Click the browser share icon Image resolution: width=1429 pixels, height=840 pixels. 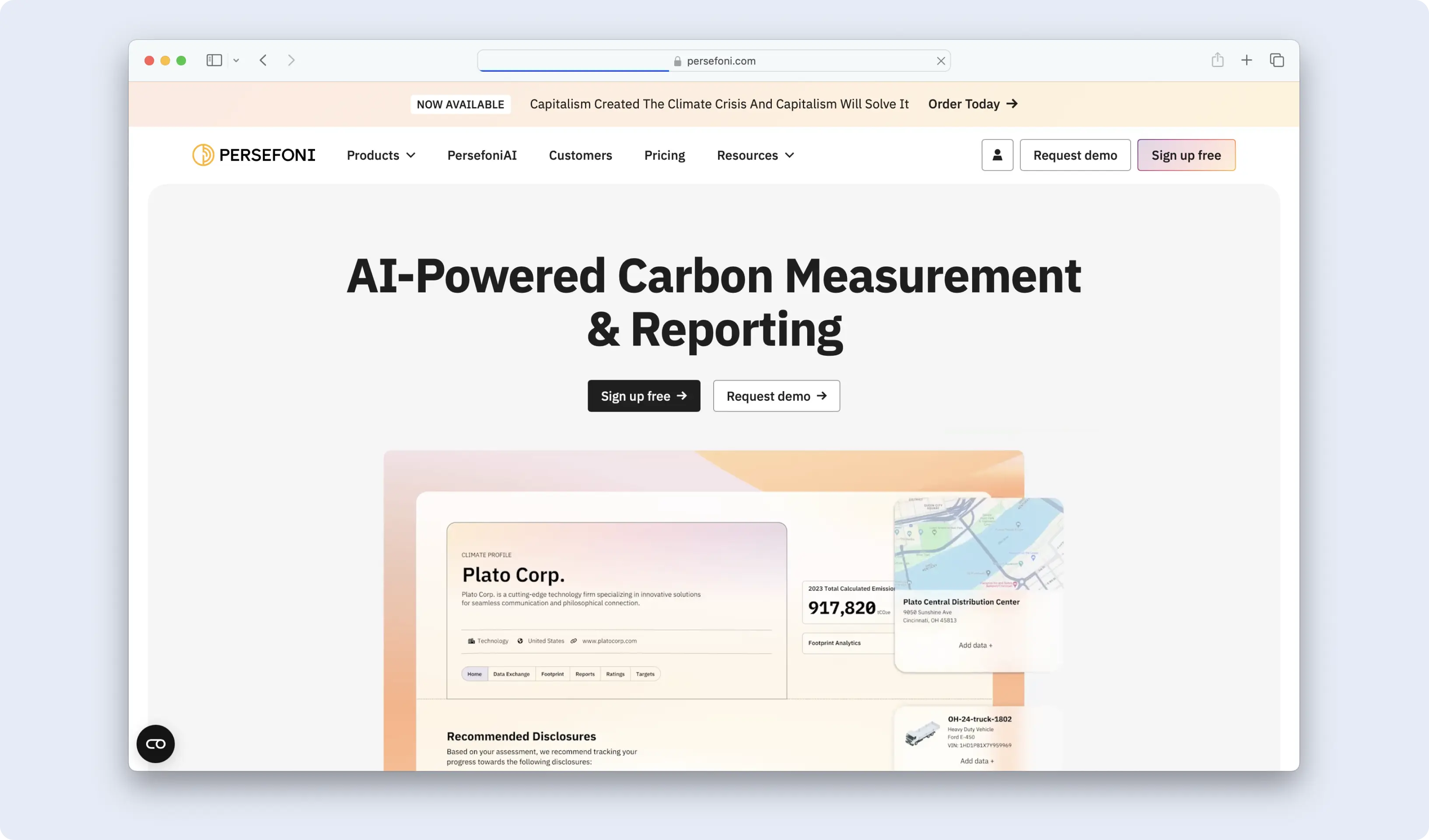[1217, 60]
